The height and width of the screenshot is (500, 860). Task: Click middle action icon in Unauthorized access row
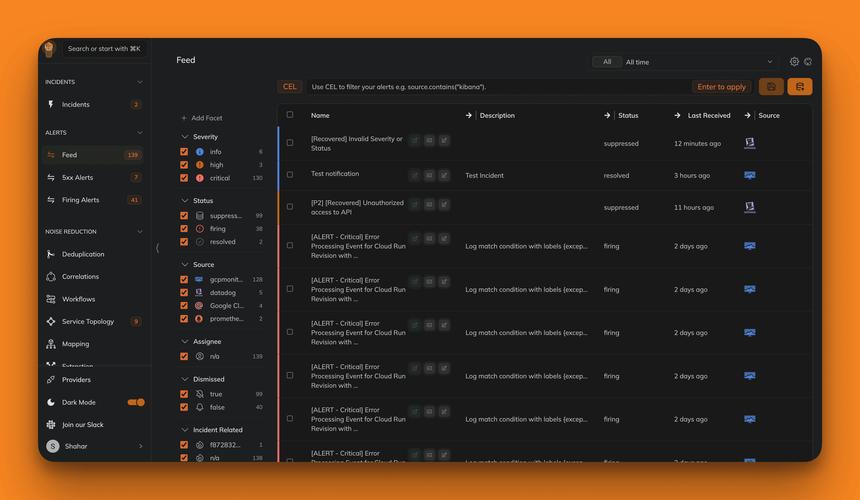pos(429,204)
